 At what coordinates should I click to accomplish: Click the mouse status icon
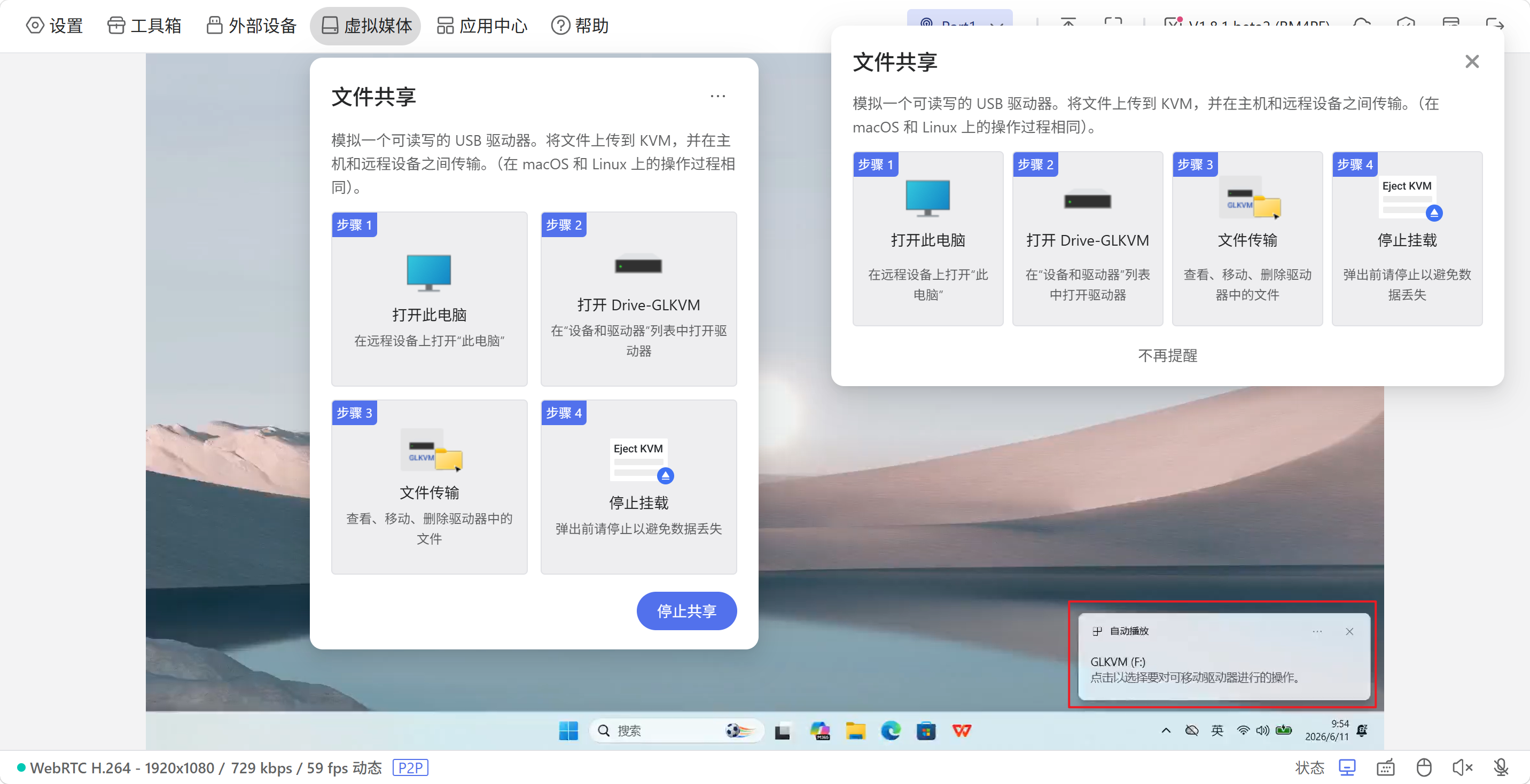[x=1424, y=768]
